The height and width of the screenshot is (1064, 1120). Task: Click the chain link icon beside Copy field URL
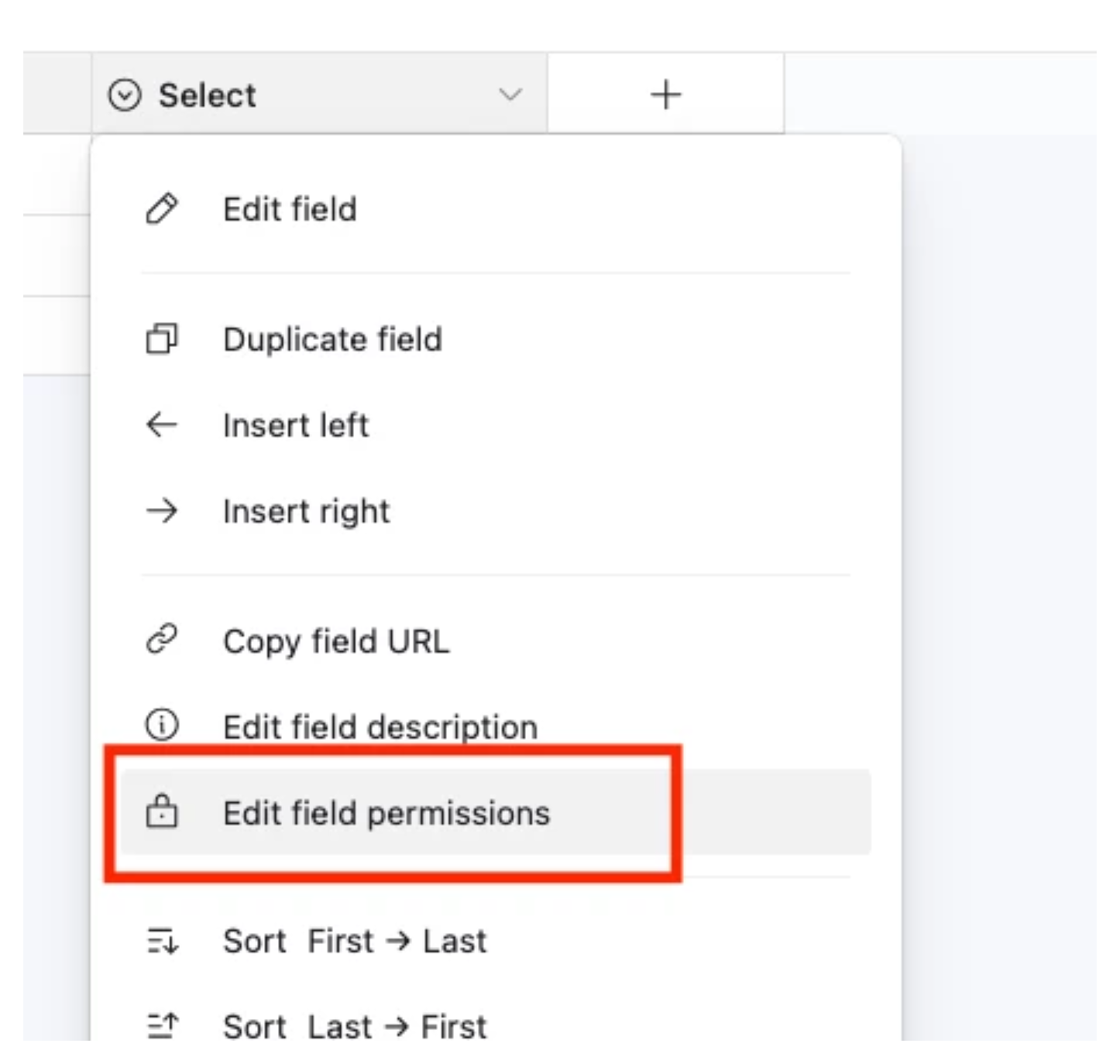(161, 640)
